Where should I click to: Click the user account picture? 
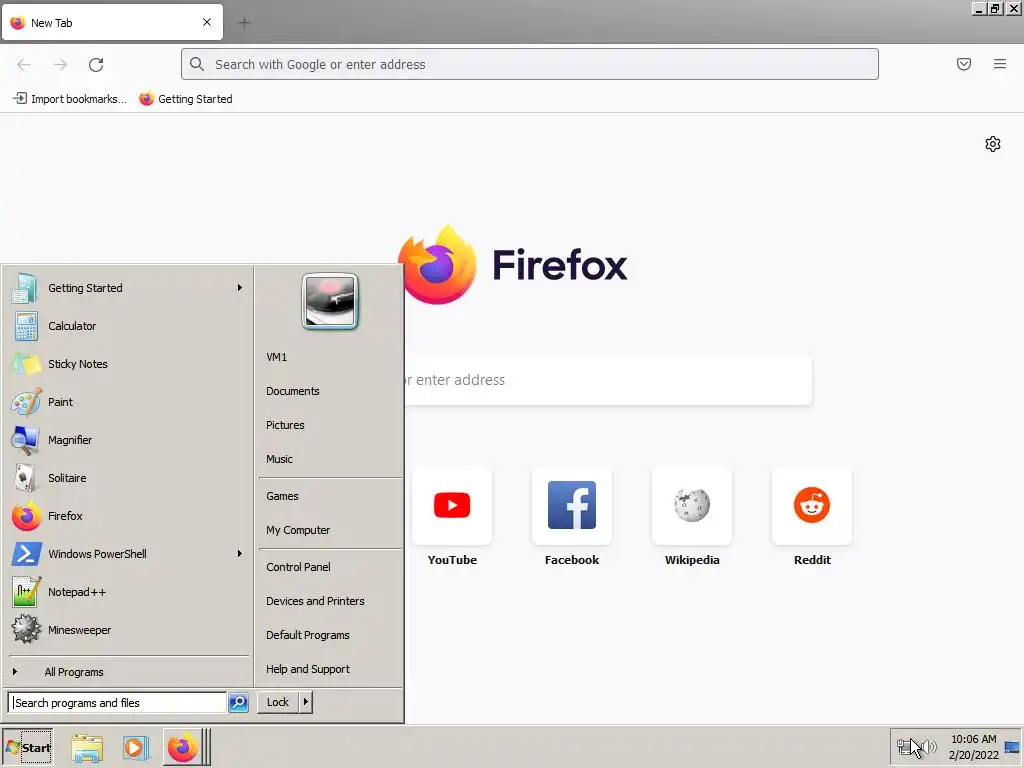[330, 301]
